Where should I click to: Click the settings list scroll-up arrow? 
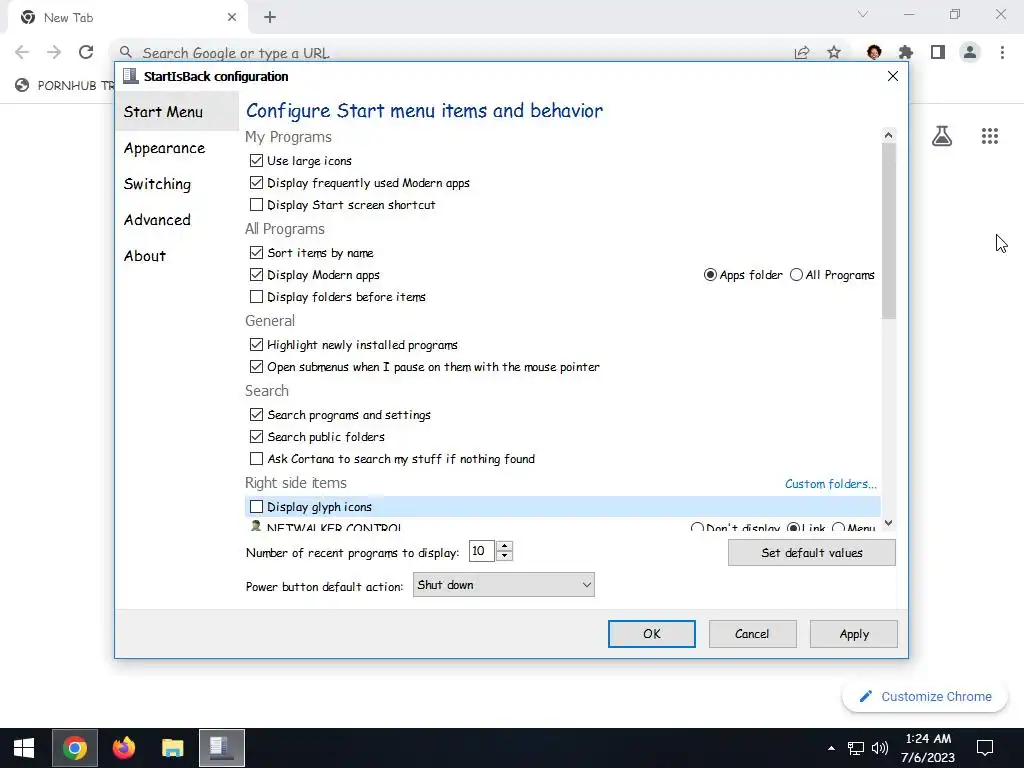click(888, 135)
